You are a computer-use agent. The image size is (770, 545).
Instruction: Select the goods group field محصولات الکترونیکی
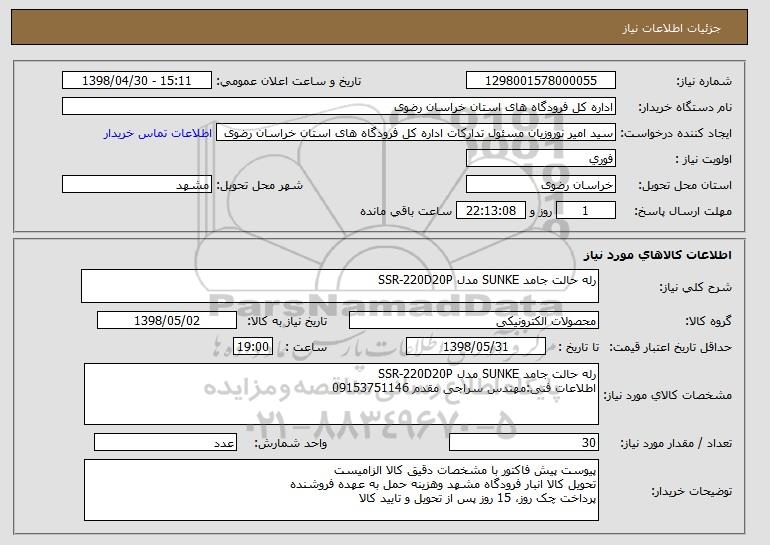coord(474,321)
